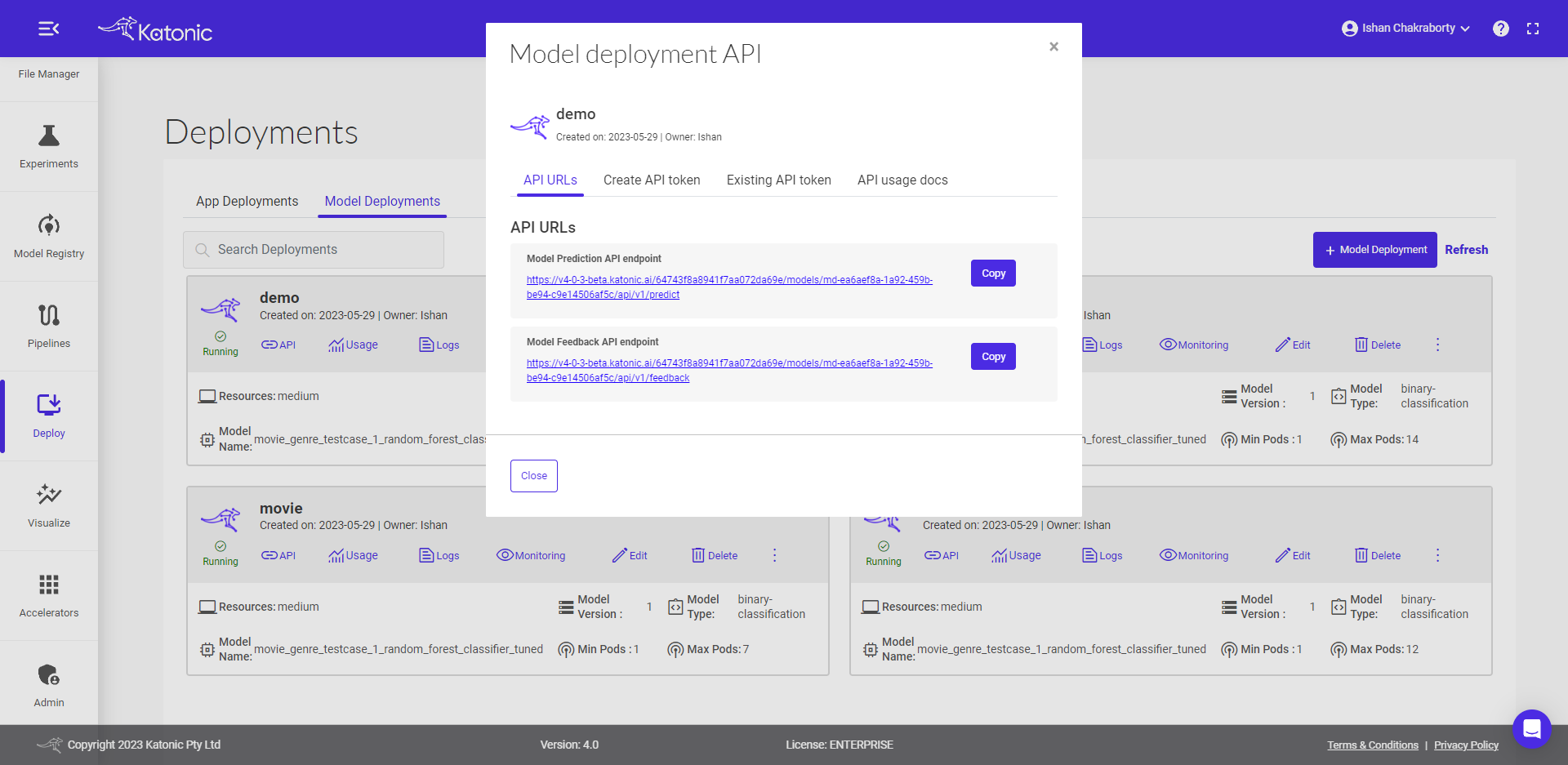This screenshot has height=765, width=1568.
Task: Refresh the deployments list
Action: [1466, 250]
